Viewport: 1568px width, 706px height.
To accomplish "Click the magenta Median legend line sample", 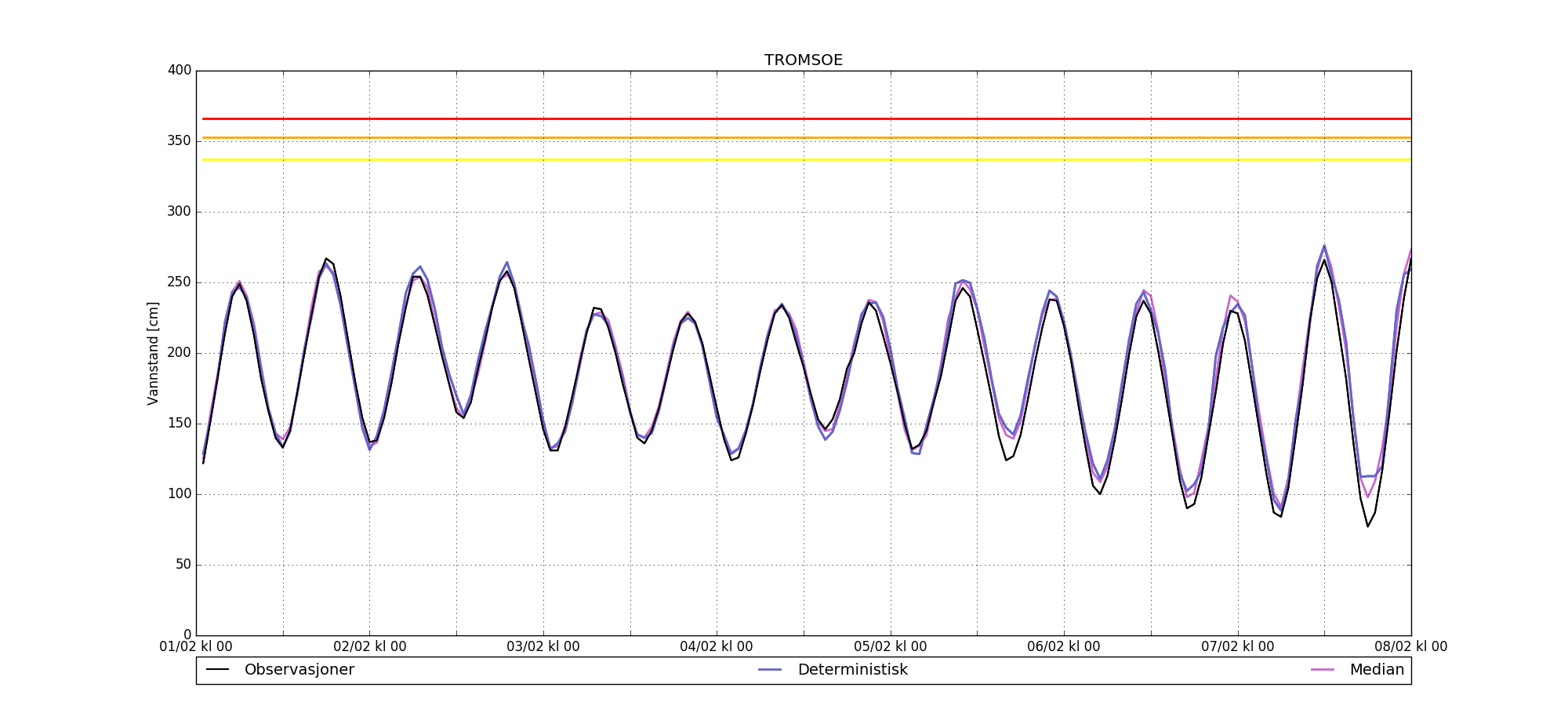I will tap(1323, 670).
